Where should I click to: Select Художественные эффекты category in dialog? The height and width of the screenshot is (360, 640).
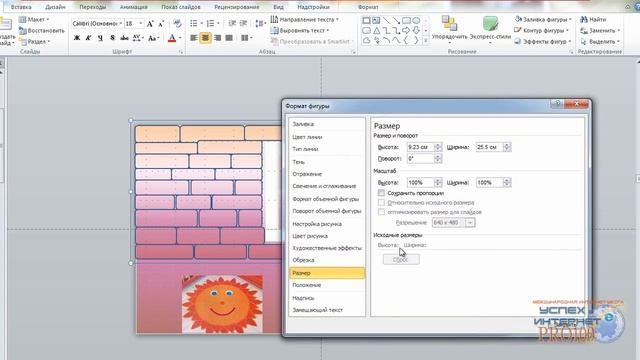[327, 248]
